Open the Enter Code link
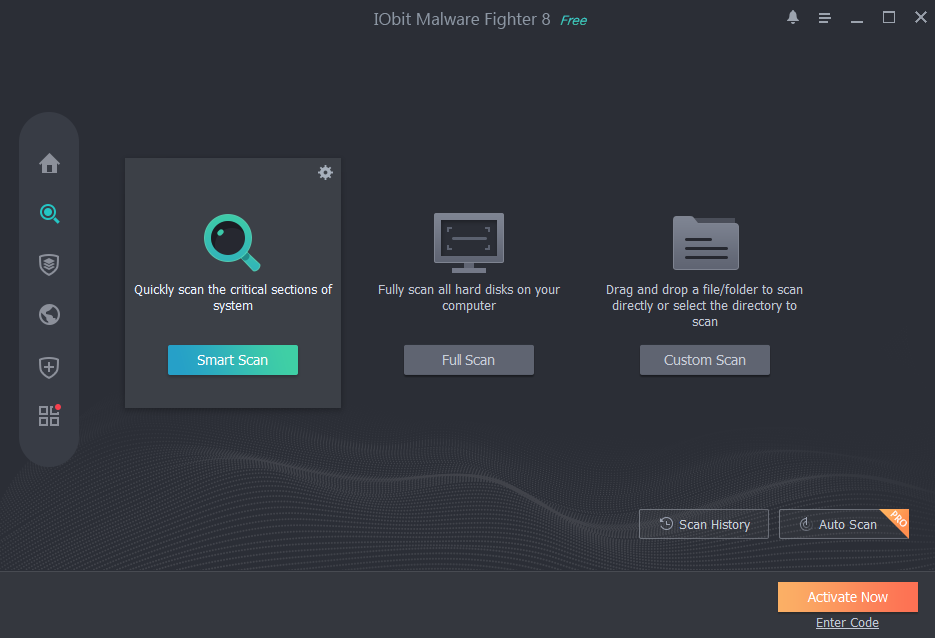This screenshot has width=935, height=638. pos(847,622)
